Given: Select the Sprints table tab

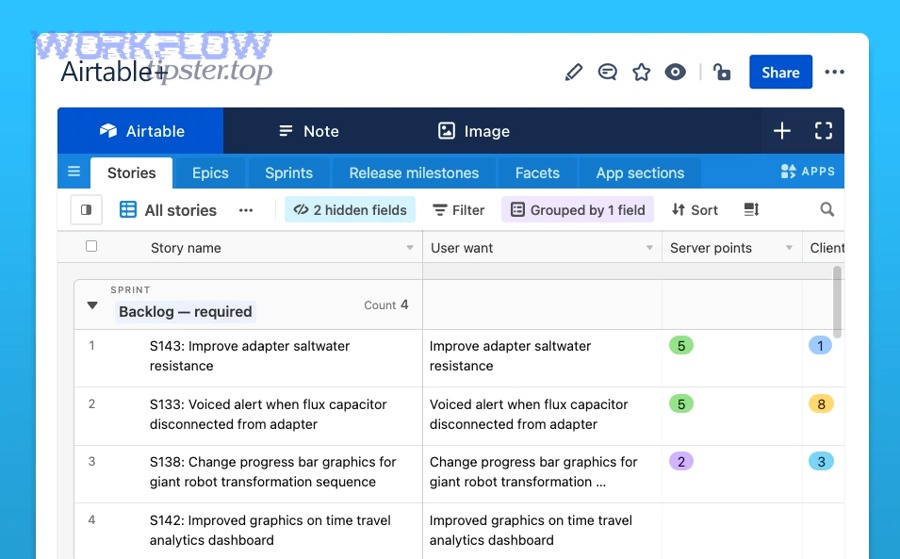Looking at the screenshot, I should click(289, 173).
